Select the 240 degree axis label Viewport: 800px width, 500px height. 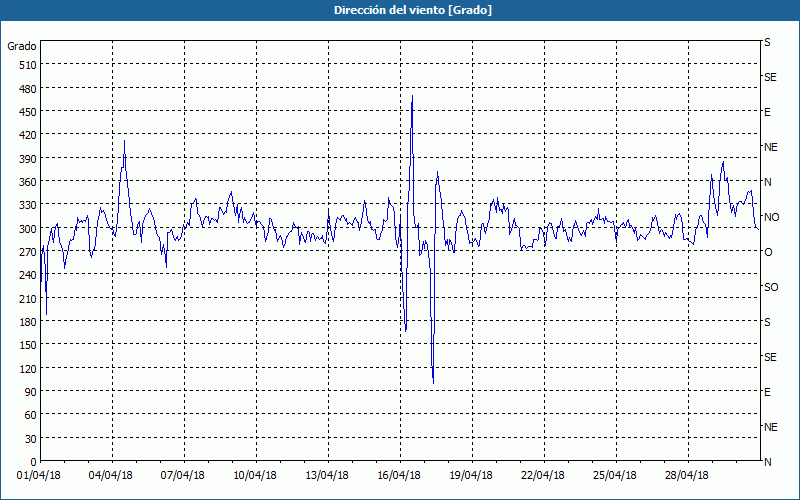tap(28, 276)
